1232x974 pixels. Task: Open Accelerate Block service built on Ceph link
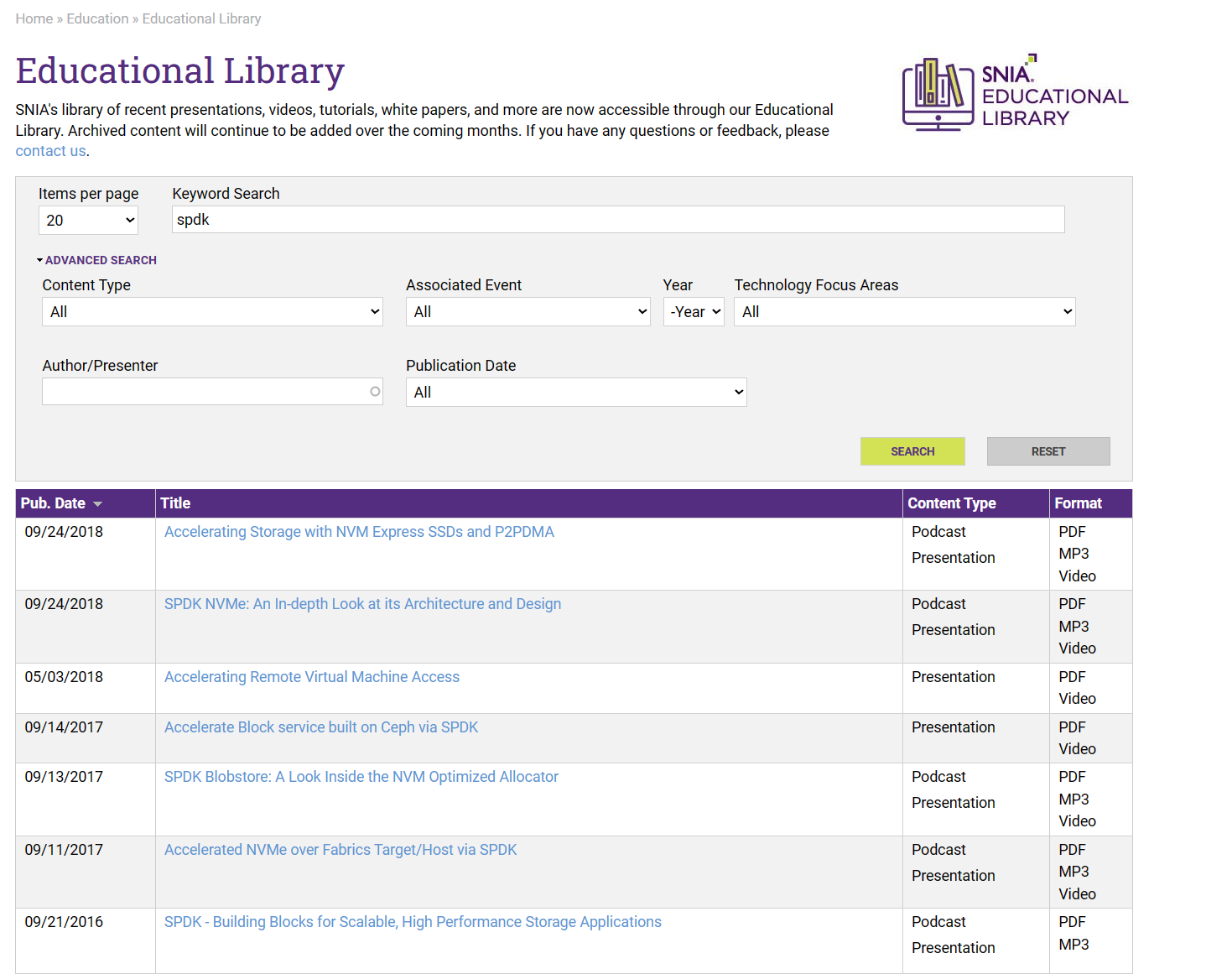pos(321,727)
